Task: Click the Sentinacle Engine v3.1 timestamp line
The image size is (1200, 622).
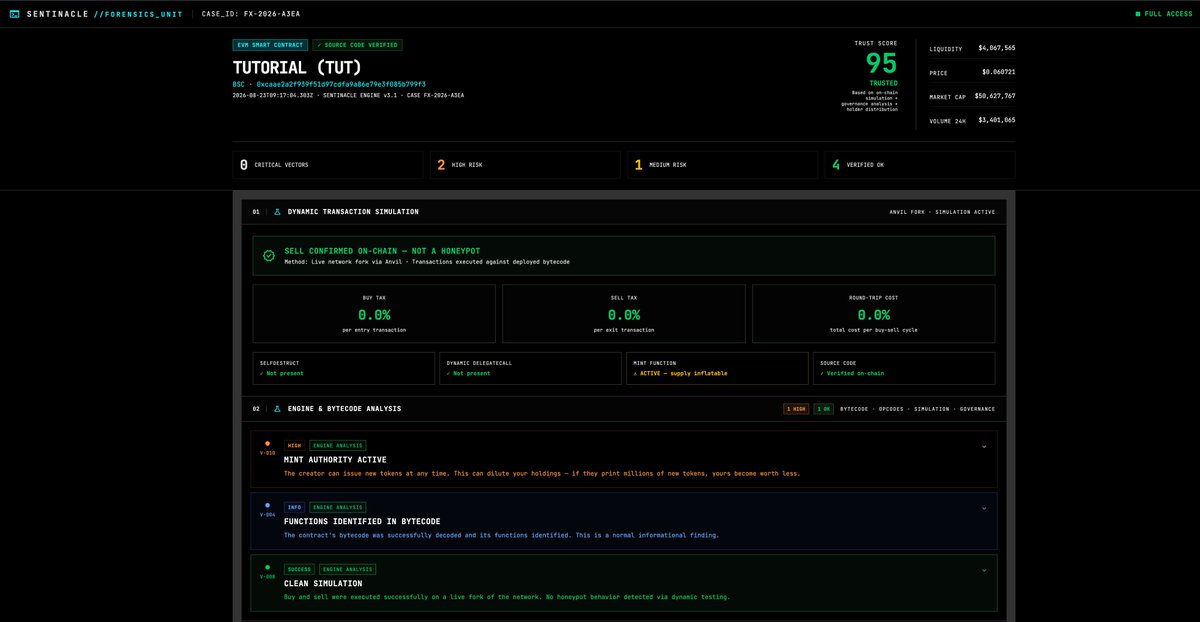Action: tap(348, 95)
